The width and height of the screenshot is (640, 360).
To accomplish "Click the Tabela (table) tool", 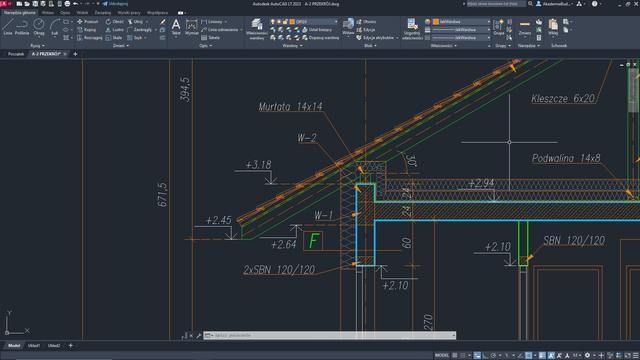I will click(x=211, y=38).
